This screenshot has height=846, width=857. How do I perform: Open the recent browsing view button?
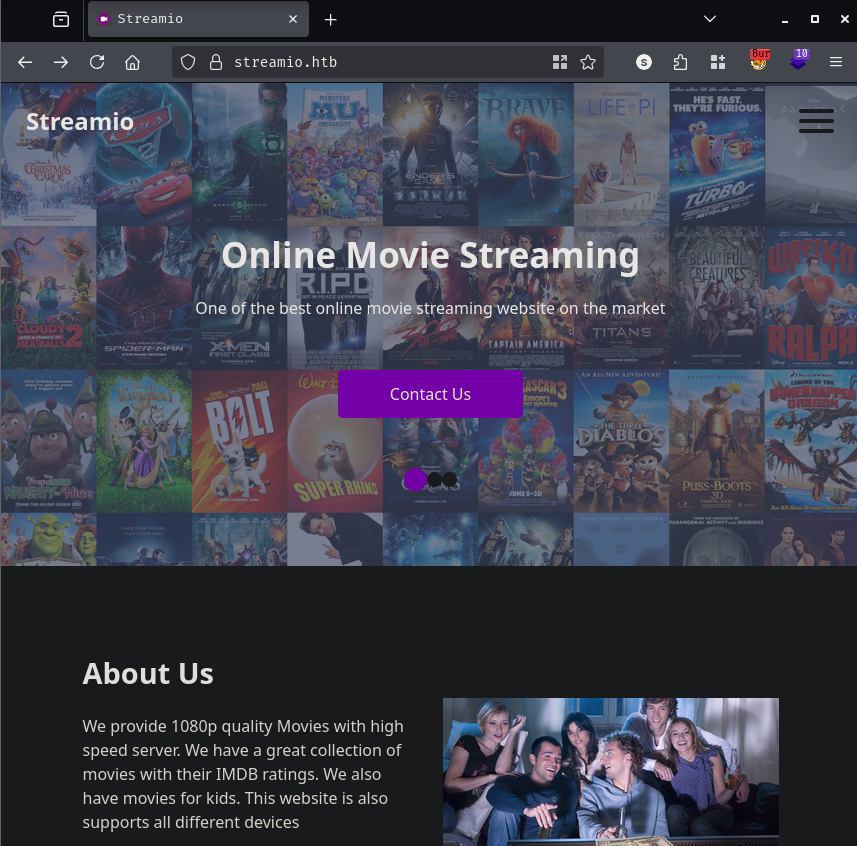[61, 19]
